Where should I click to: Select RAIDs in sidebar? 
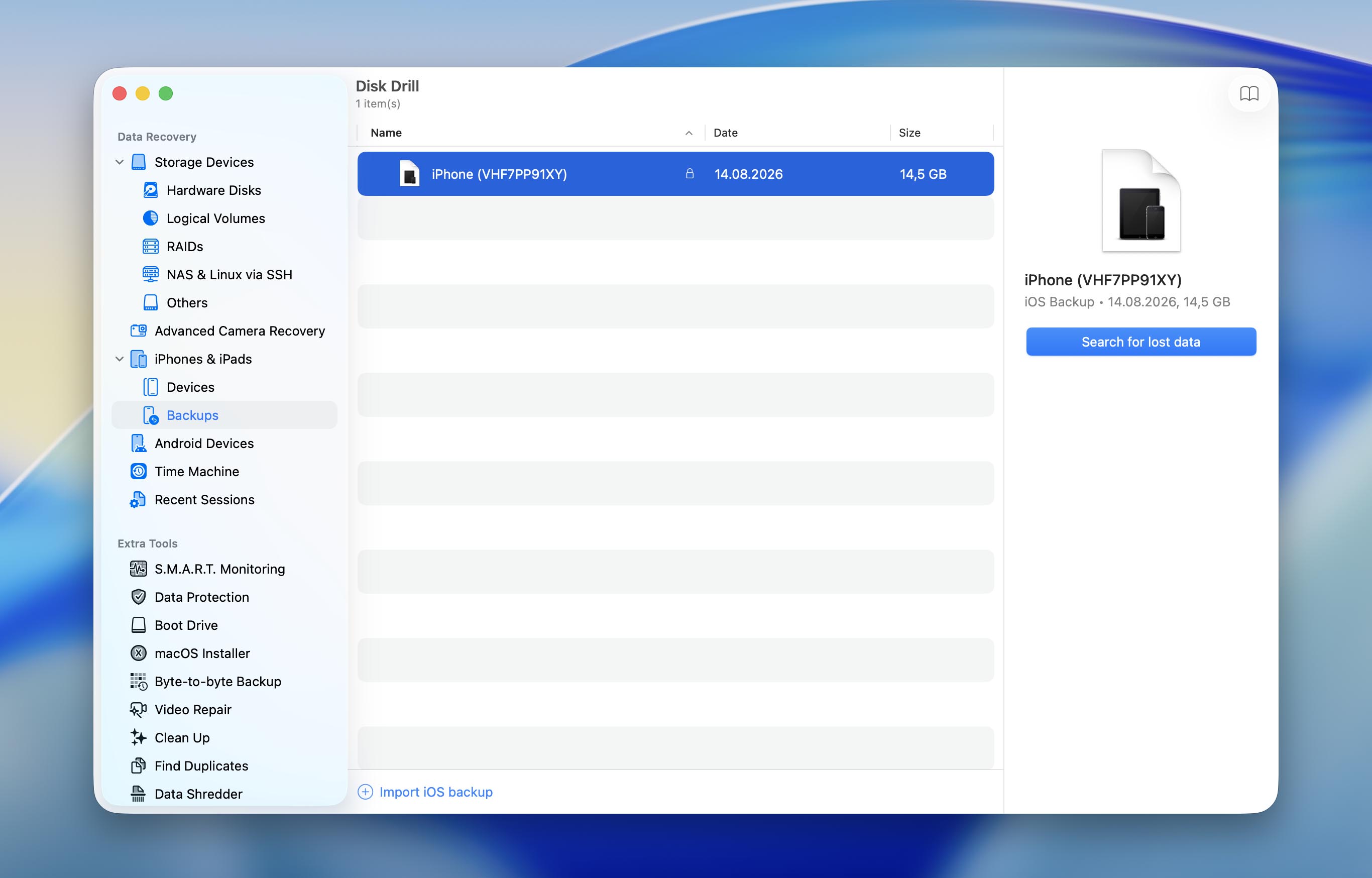tap(185, 246)
